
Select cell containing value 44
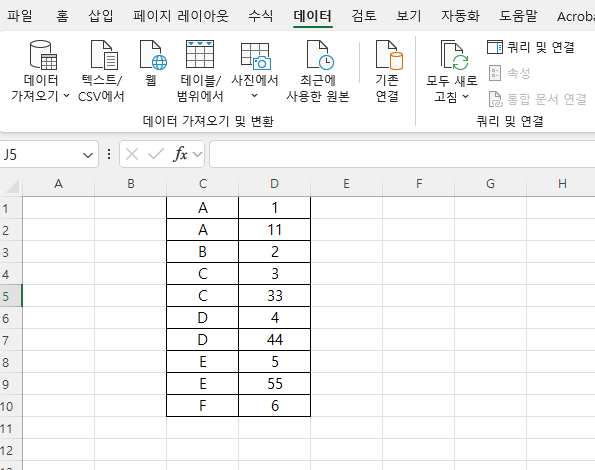pyautogui.click(x=274, y=340)
